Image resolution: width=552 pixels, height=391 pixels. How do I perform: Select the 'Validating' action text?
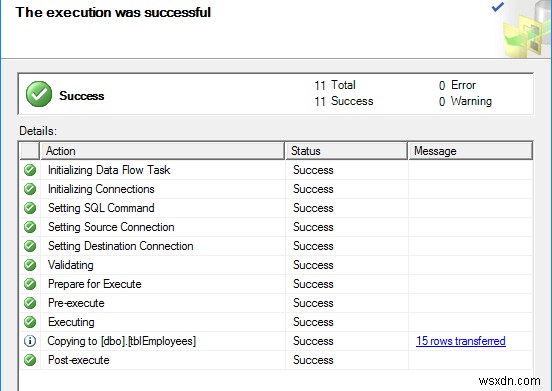pos(71,265)
